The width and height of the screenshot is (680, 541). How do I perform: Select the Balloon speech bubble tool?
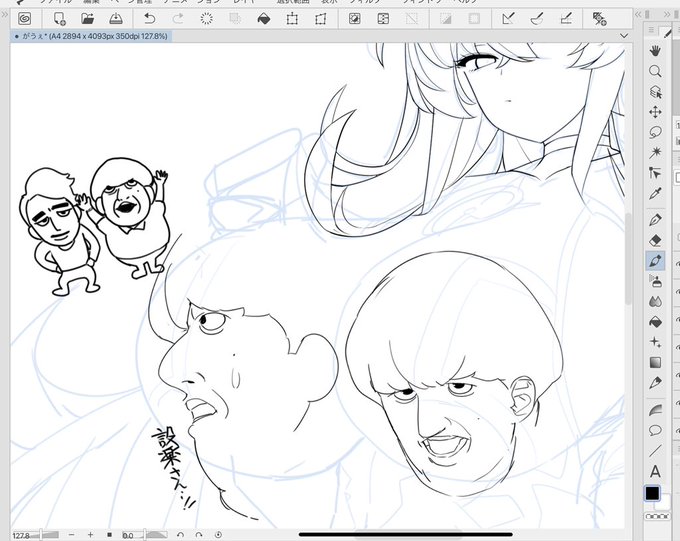click(x=655, y=430)
